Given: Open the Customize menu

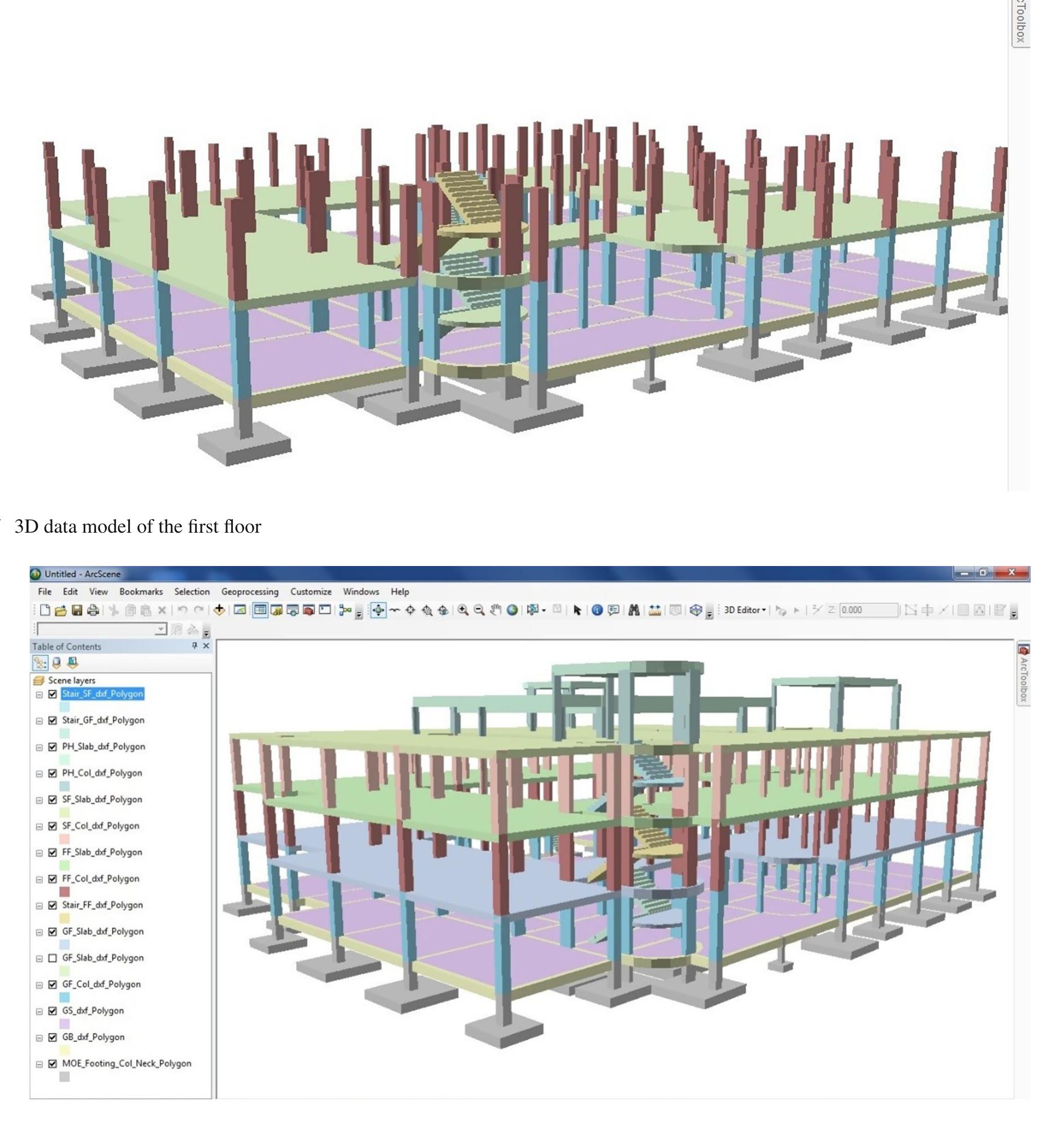Looking at the screenshot, I should 311,591.
